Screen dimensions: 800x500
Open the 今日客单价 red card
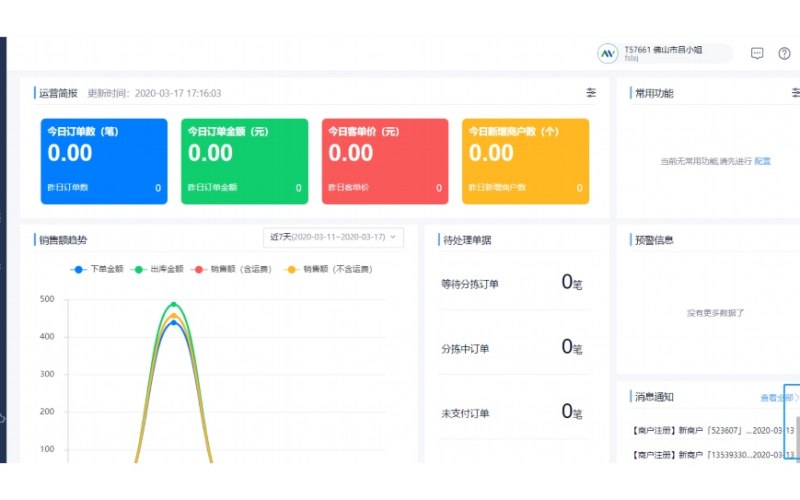pyautogui.click(x=385, y=161)
